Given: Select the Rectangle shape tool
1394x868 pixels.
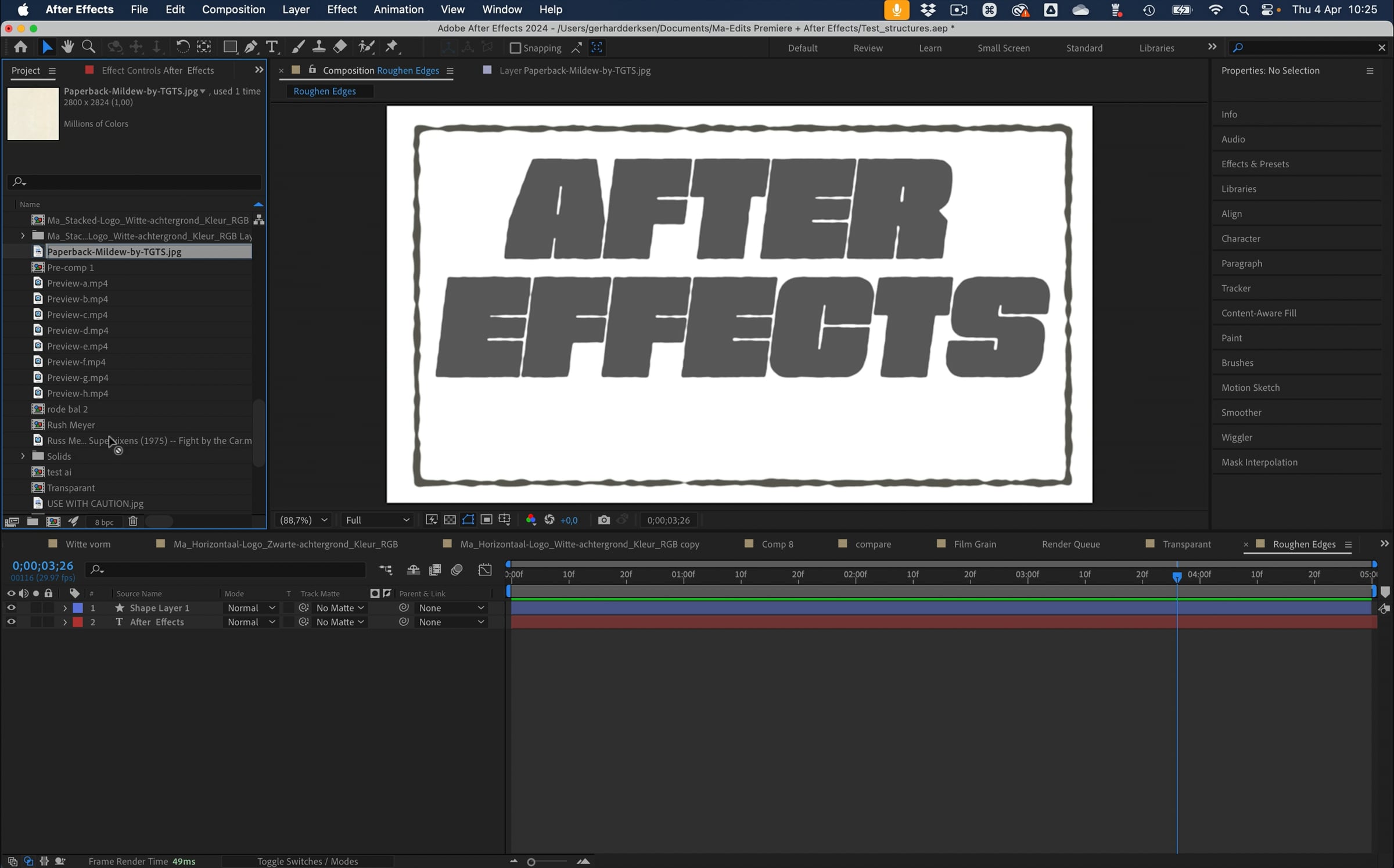Looking at the screenshot, I should pyautogui.click(x=230, y=47).
